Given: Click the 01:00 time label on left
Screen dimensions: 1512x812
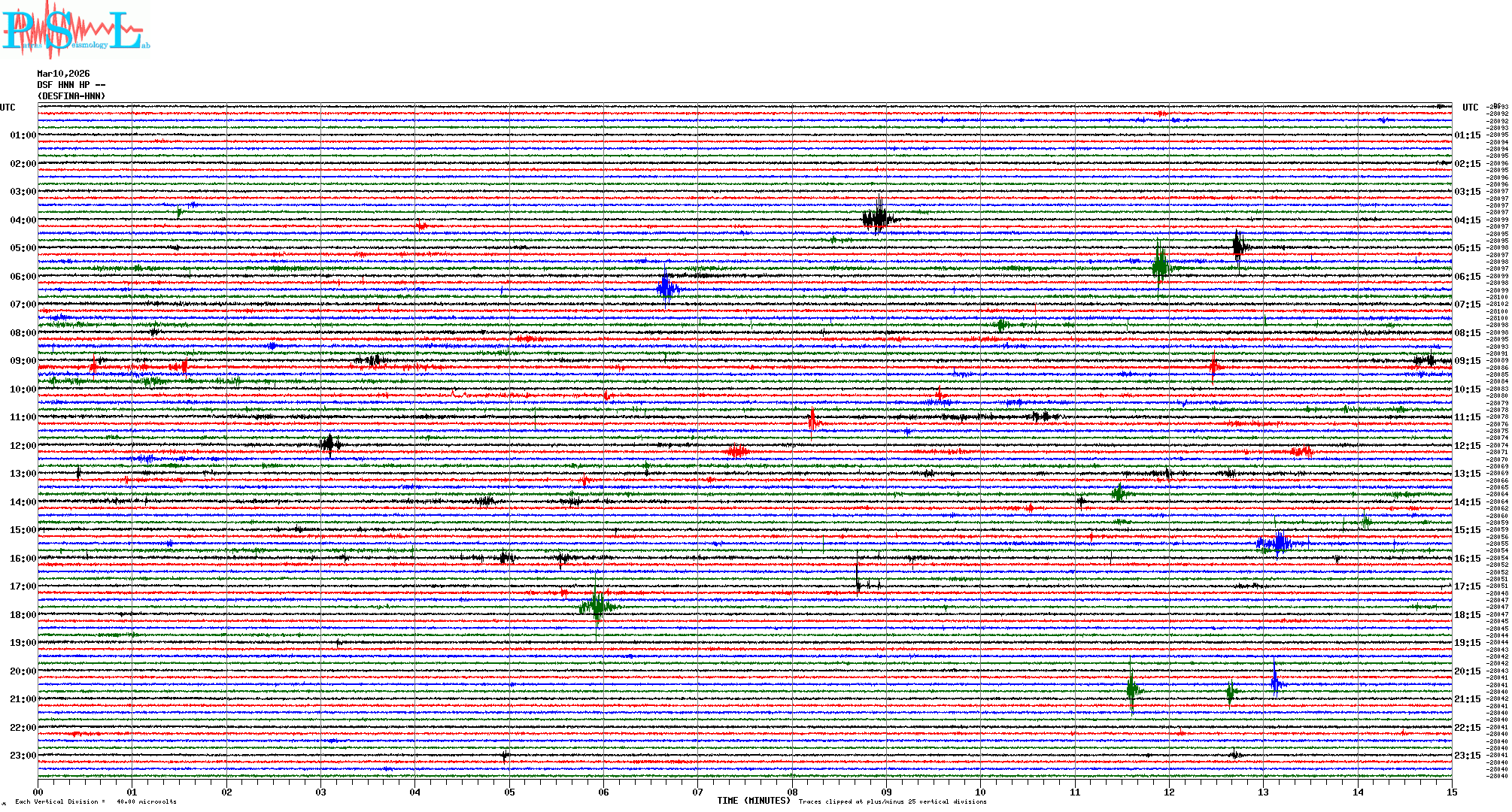Looking at the screenshot, I should [x=23, y=135].
